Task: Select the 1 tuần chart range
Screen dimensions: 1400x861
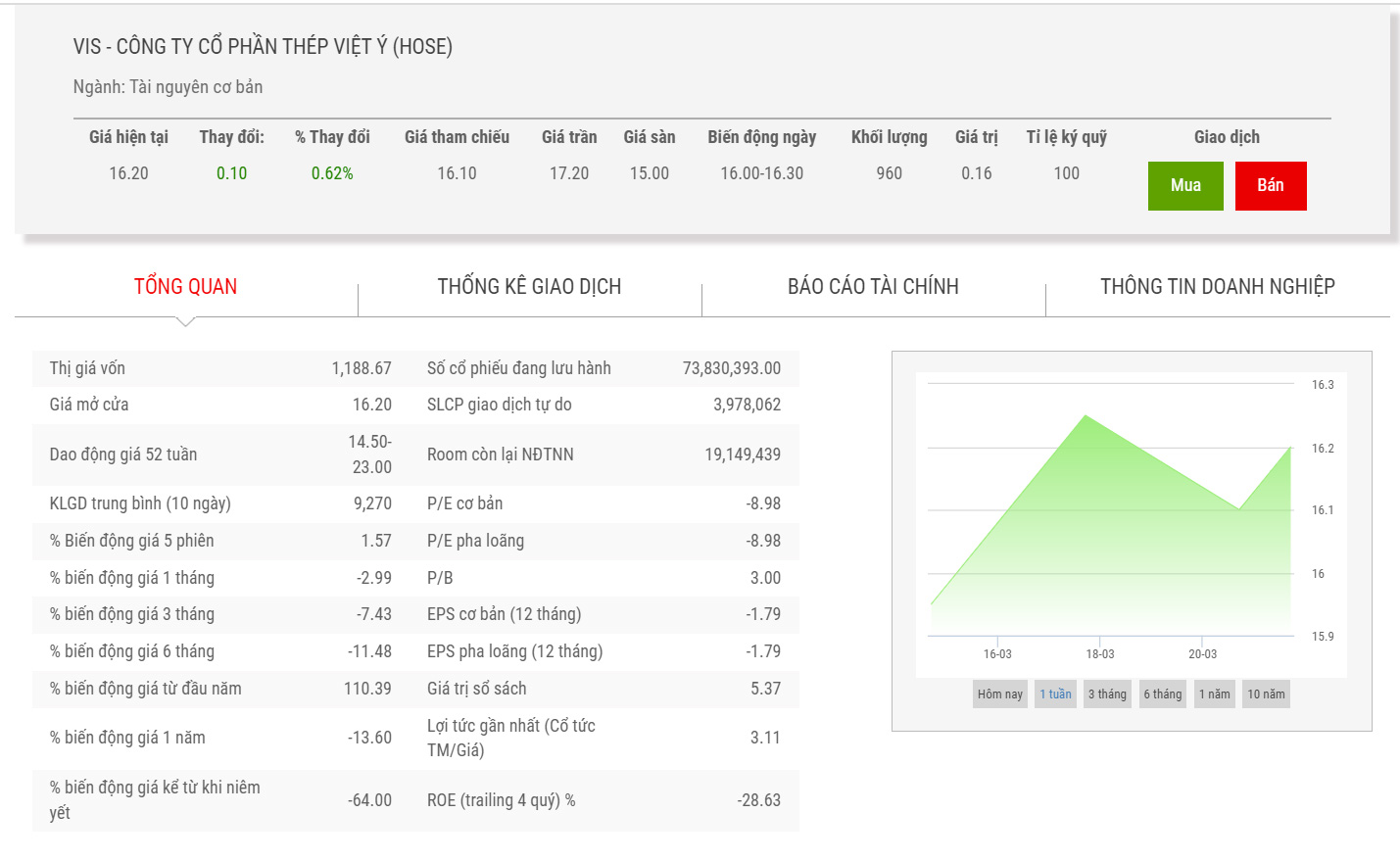Action: click(x=1055, y=694)
